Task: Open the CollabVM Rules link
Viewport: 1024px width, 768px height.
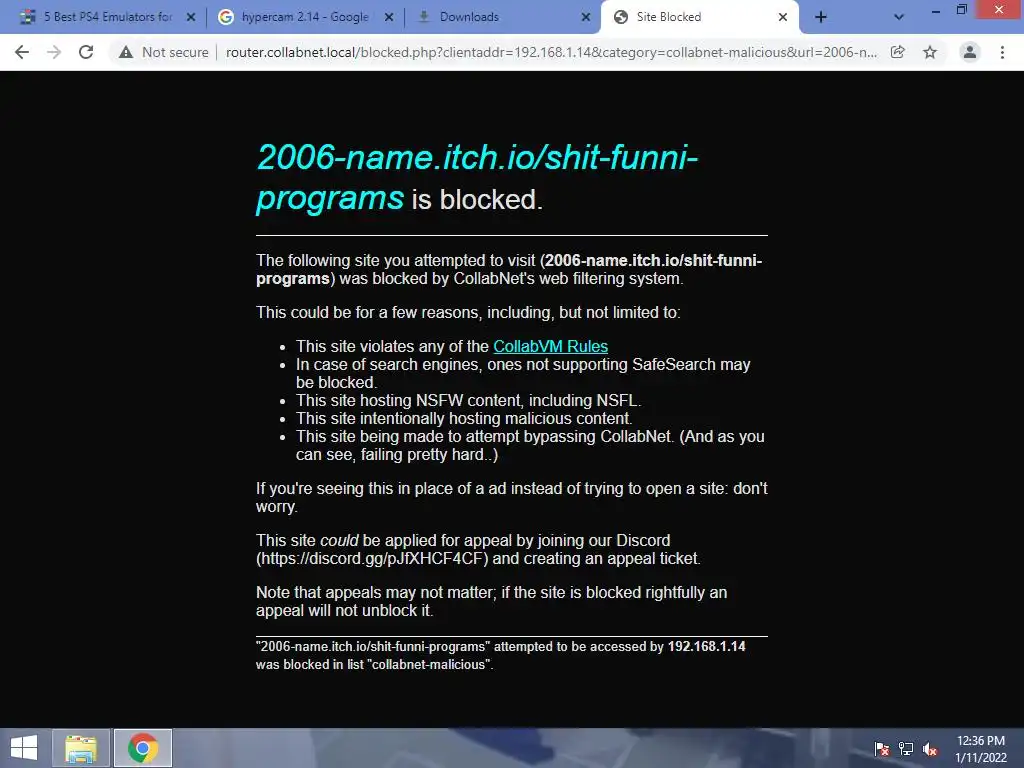Action: [551, 346]
